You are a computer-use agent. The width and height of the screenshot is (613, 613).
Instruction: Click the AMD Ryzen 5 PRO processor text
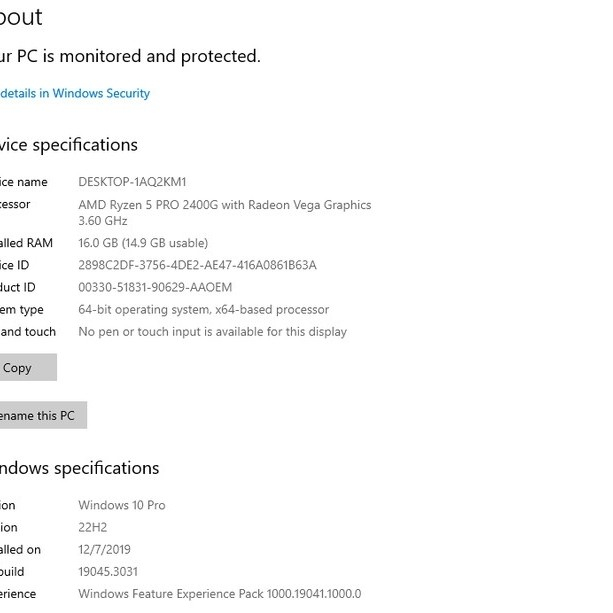(x=224, y=205)
